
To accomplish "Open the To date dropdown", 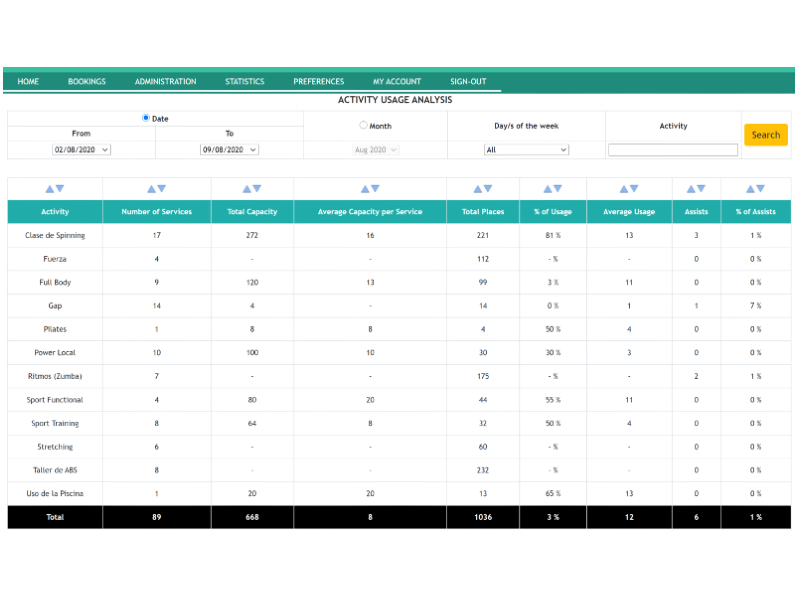I will pos(229,149).
